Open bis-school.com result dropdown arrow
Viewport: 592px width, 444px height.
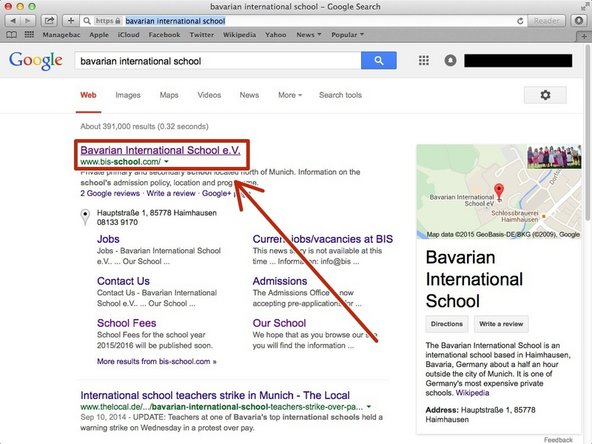tap(166, 162)
